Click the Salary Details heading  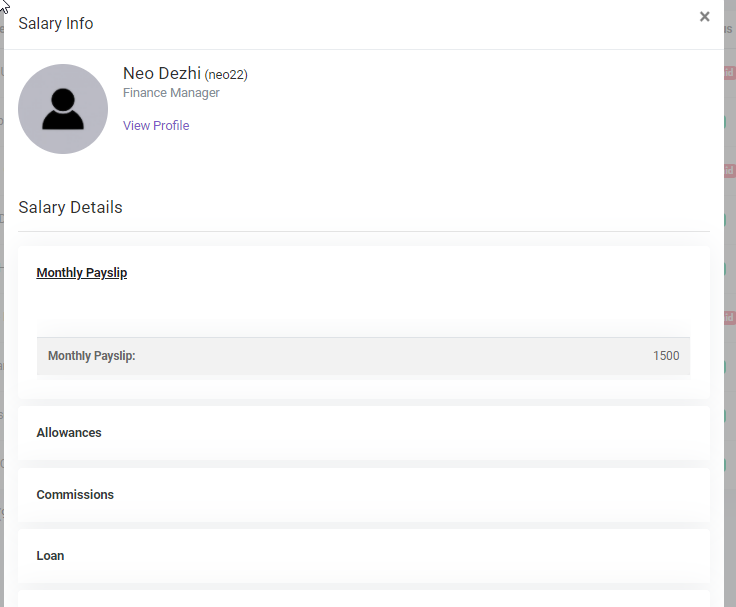pos(70,208)
